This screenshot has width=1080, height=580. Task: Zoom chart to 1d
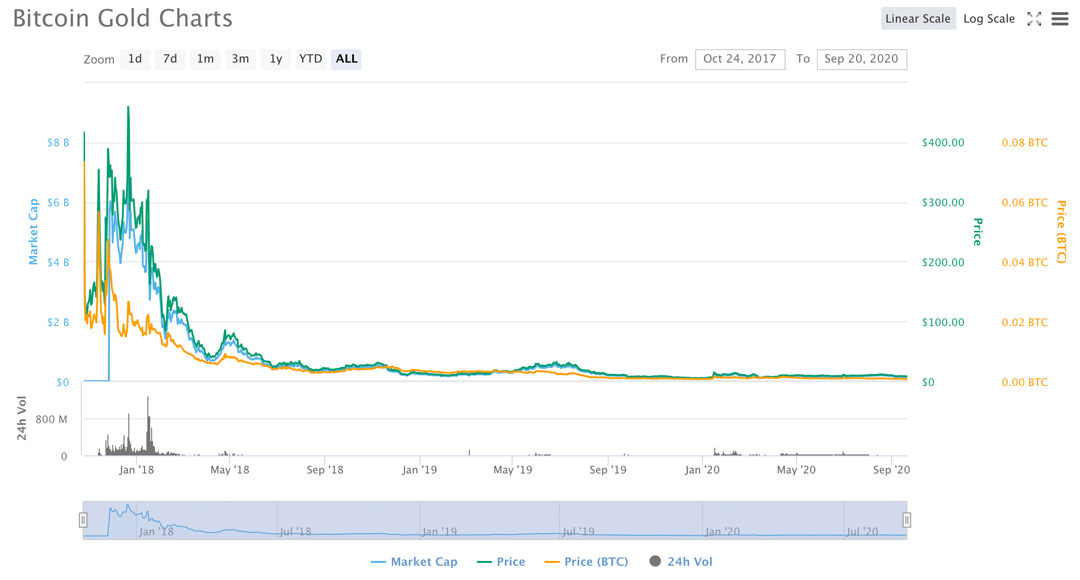click(135, 59)
